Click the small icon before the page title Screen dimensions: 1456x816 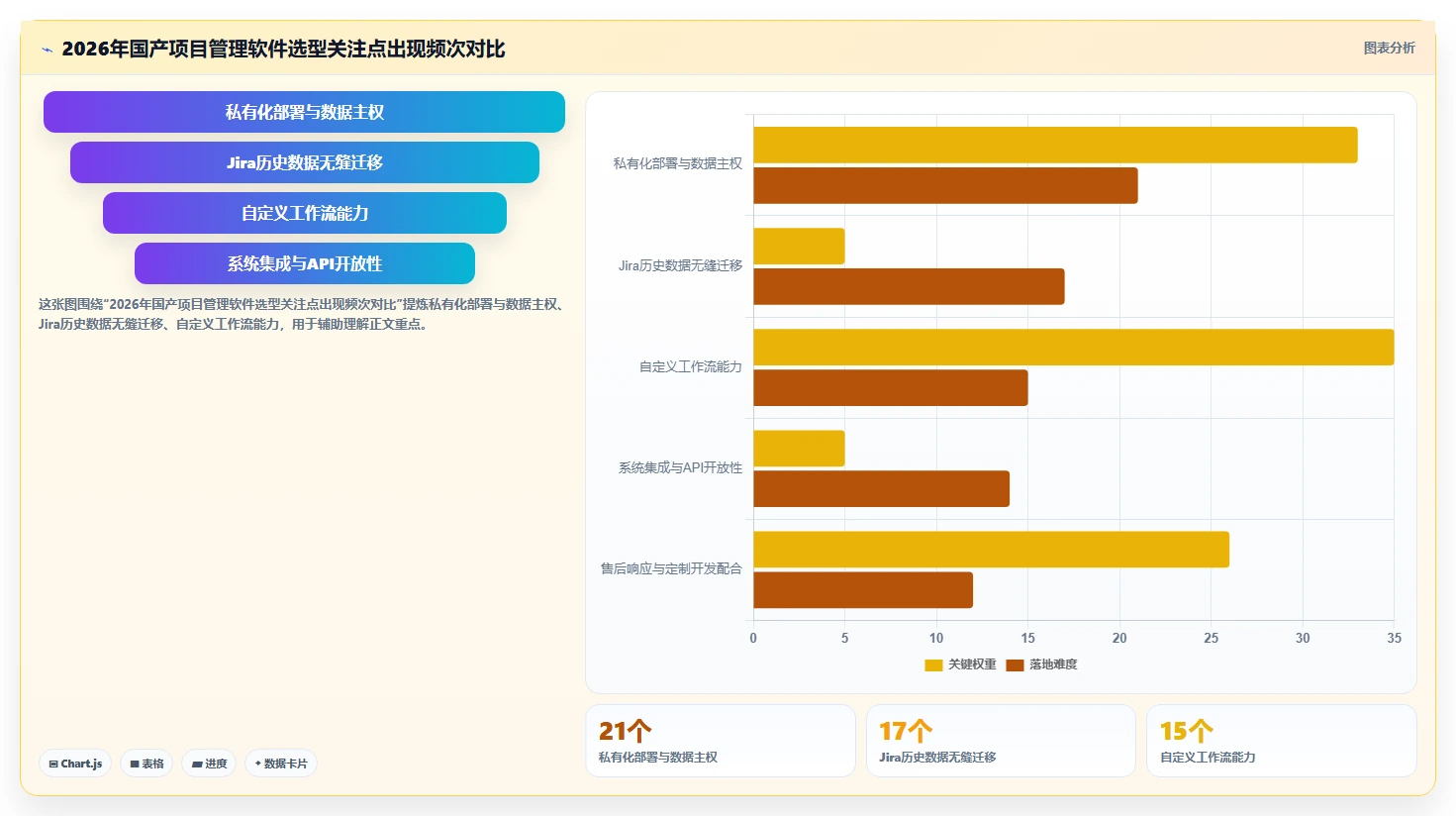coord(47,50)
